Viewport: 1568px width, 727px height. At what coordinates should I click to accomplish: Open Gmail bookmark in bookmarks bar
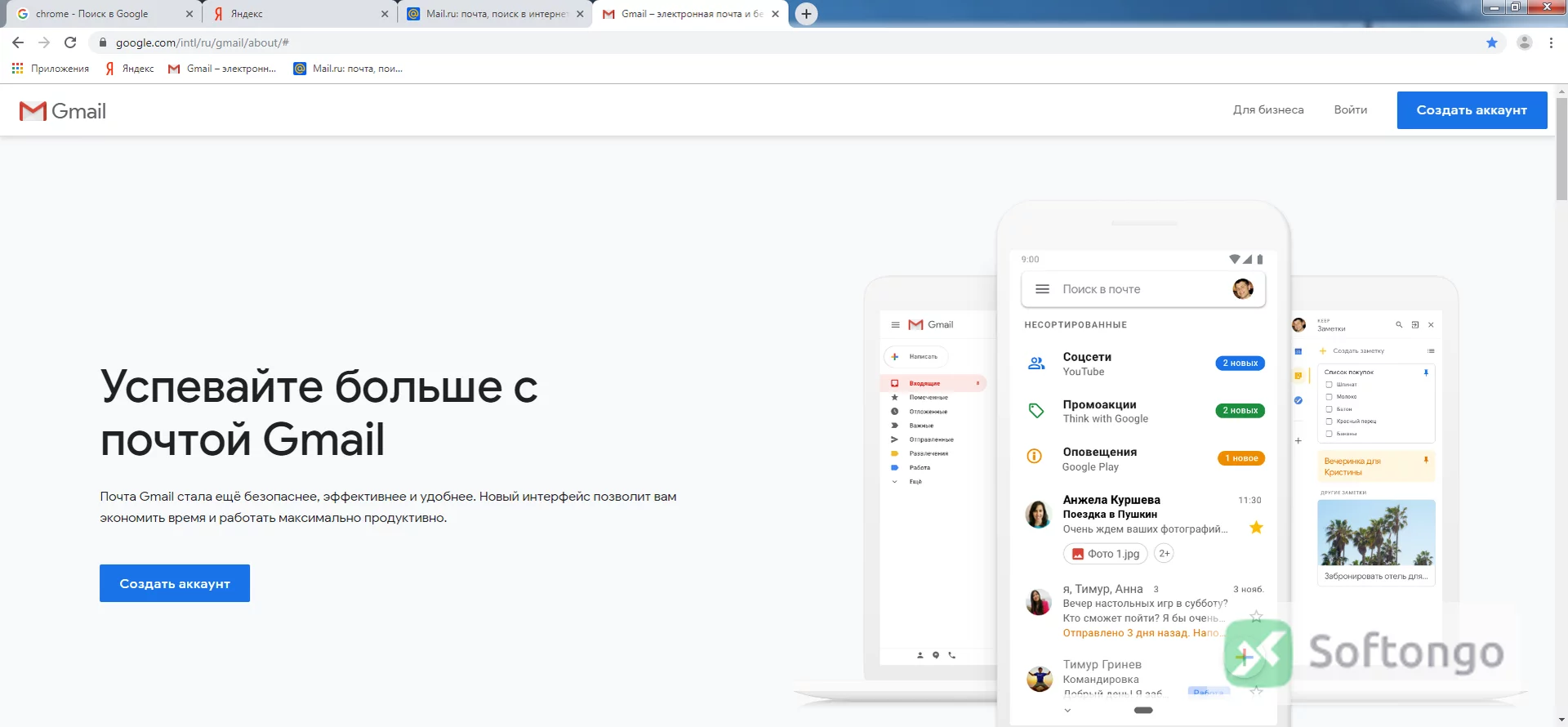tap(222, 69)
